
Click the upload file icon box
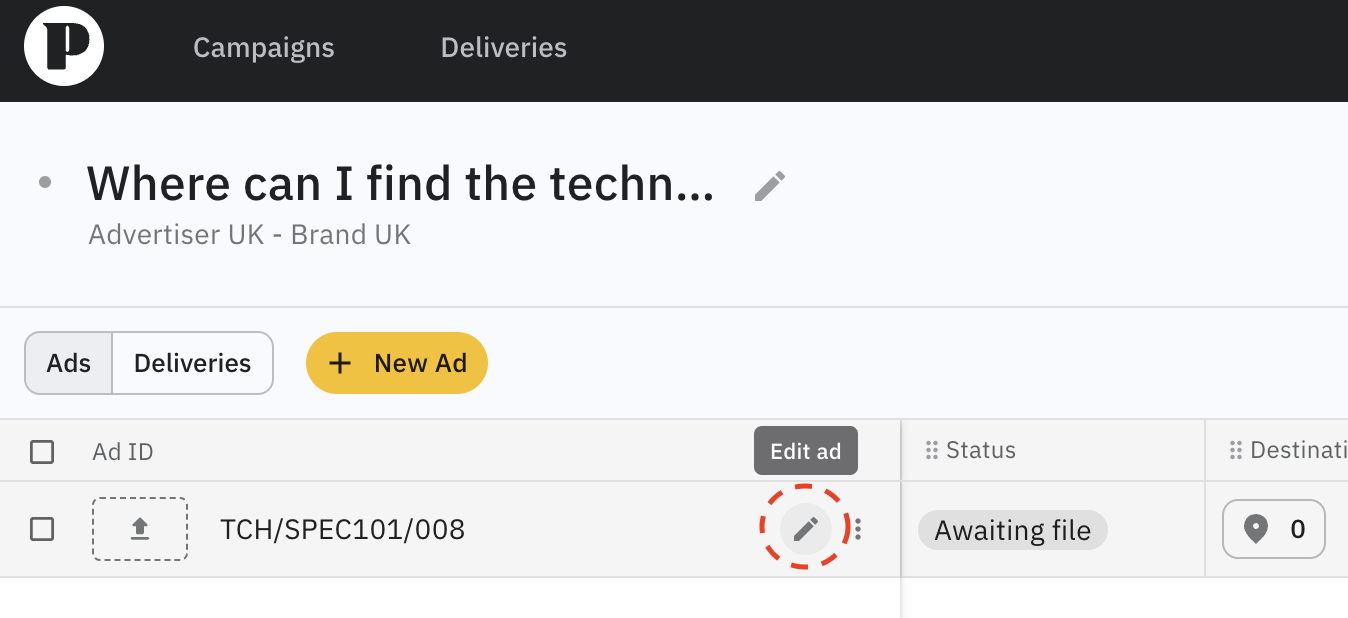140,529
